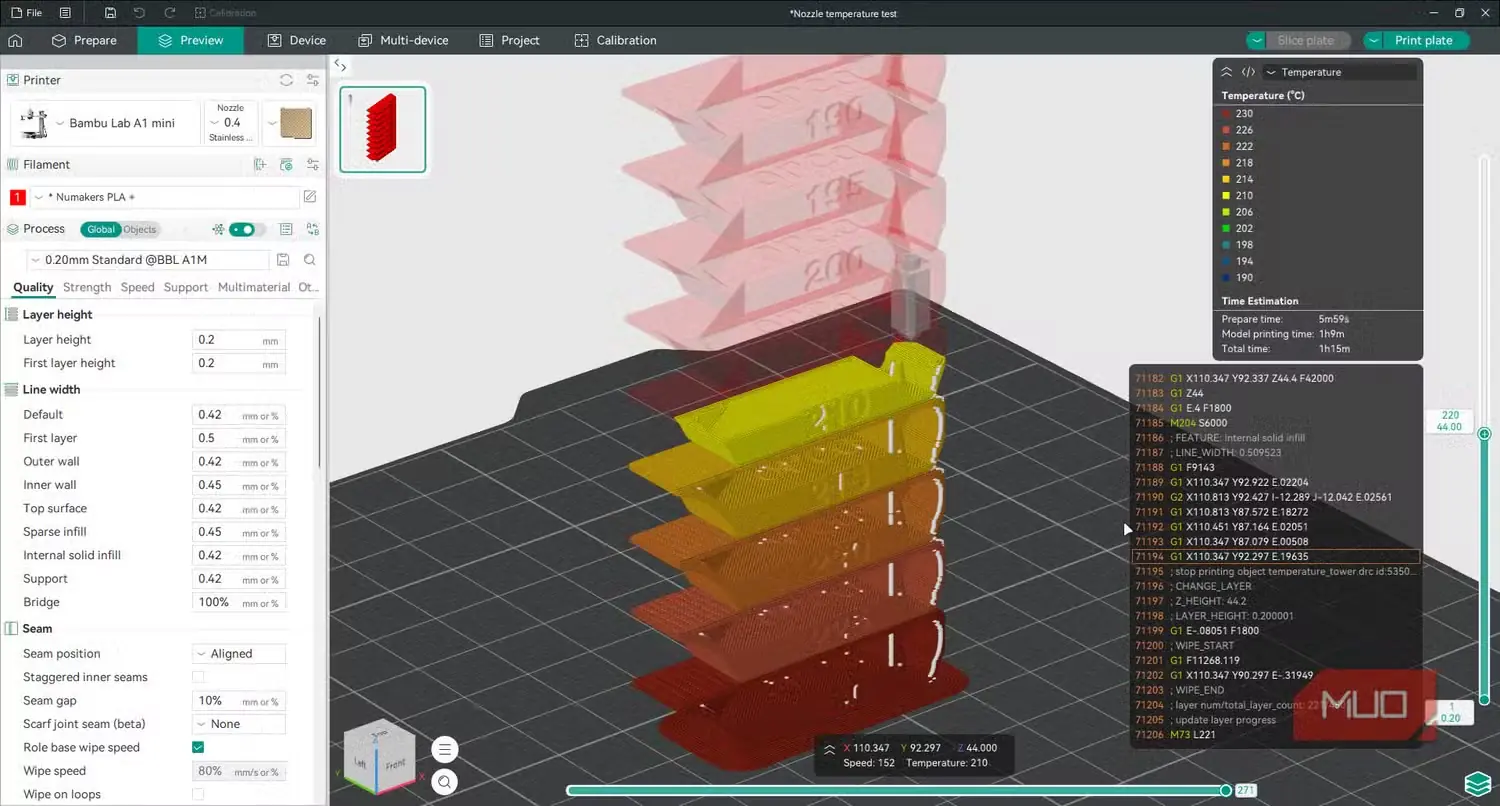Uncheck Role base wipe speed
Screen dimensions: 1500x806
(x=198, y=747)
